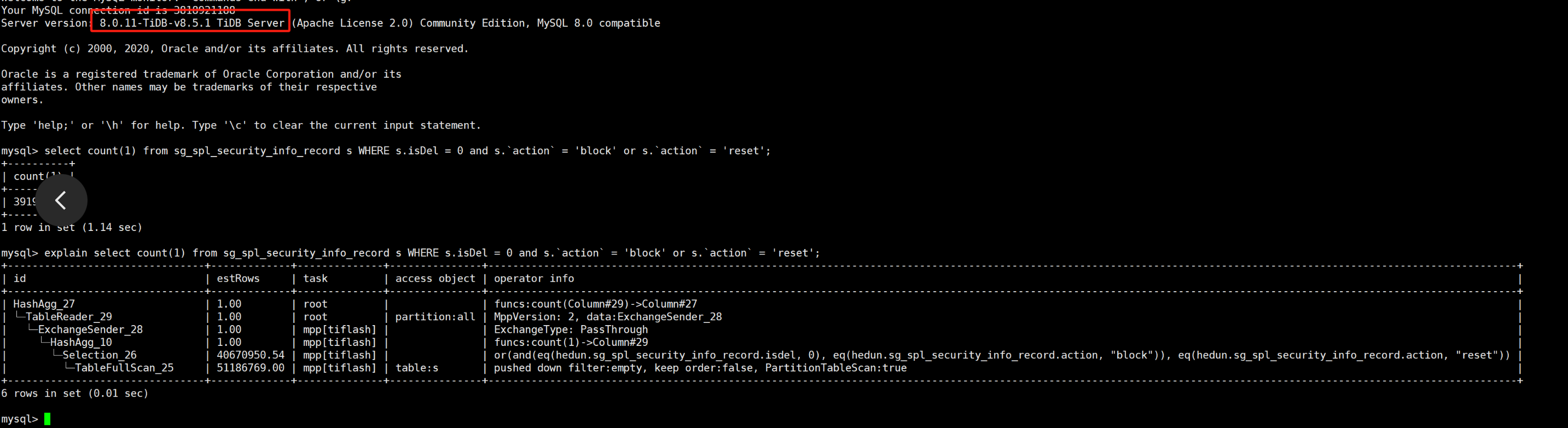
Task: Click the ExchangeSender_28 plan node
Action: pyautogui.click(x=90, y=329)
